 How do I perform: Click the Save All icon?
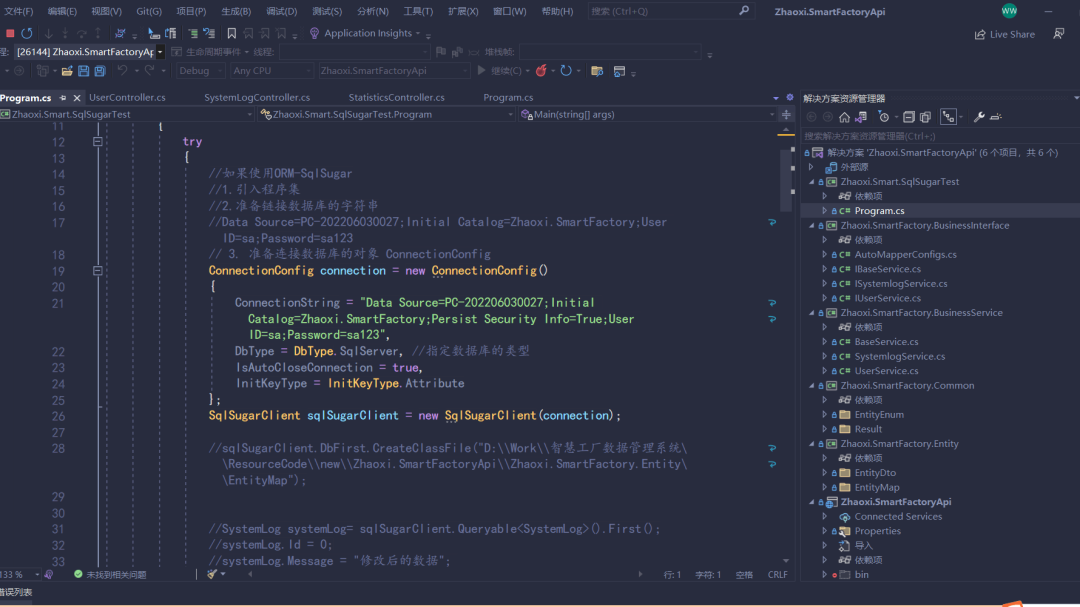(100, 71)
